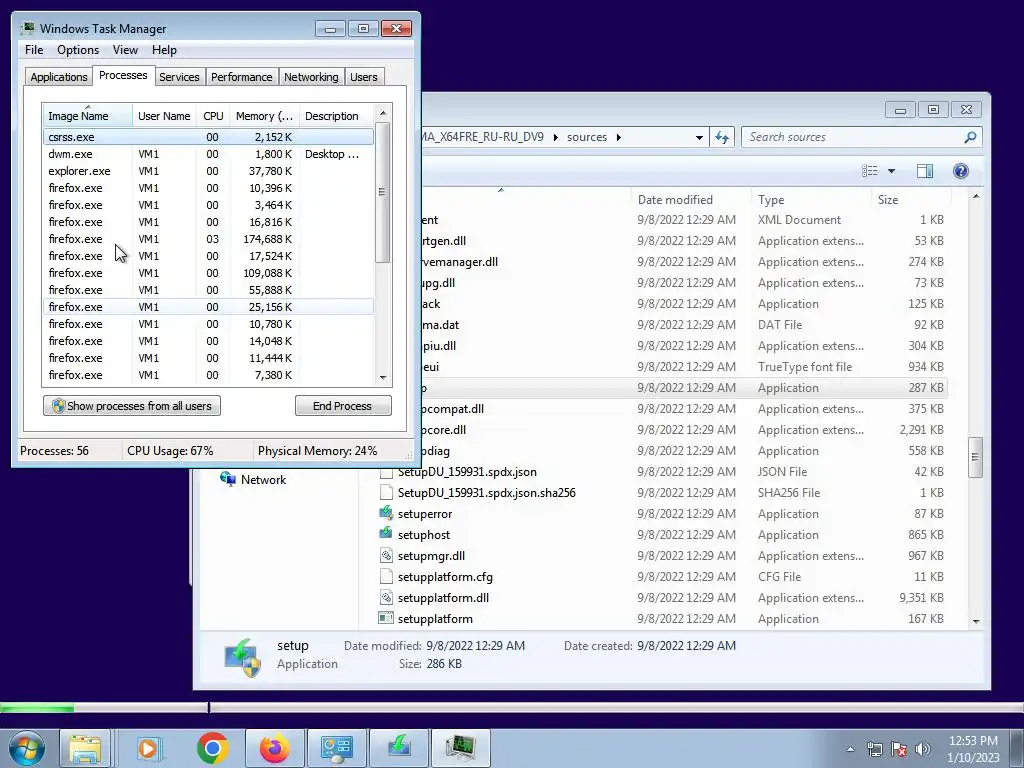Viewport: 1024px width, 768px height.
Task: Select the setupplatform application icon
Action: coord(386,618)
